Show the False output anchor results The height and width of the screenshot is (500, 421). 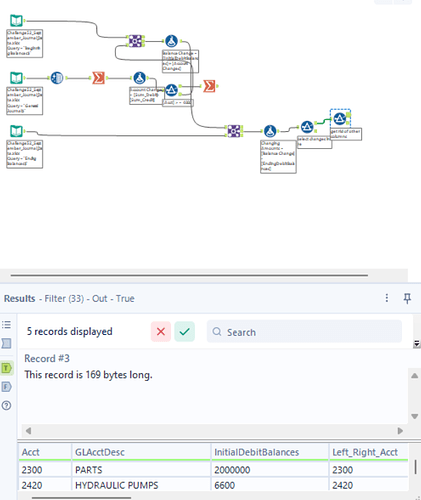pyautogui.click(x=6, y=387)
